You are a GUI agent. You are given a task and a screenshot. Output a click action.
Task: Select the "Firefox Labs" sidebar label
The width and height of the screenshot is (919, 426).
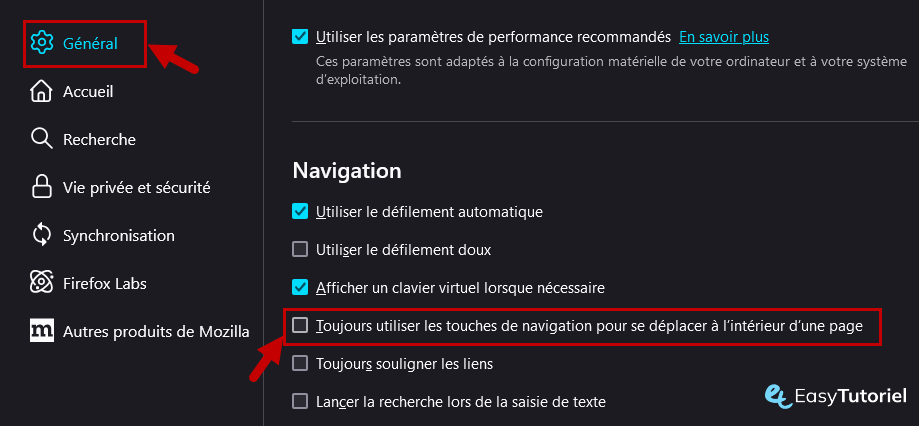point(104,283)
